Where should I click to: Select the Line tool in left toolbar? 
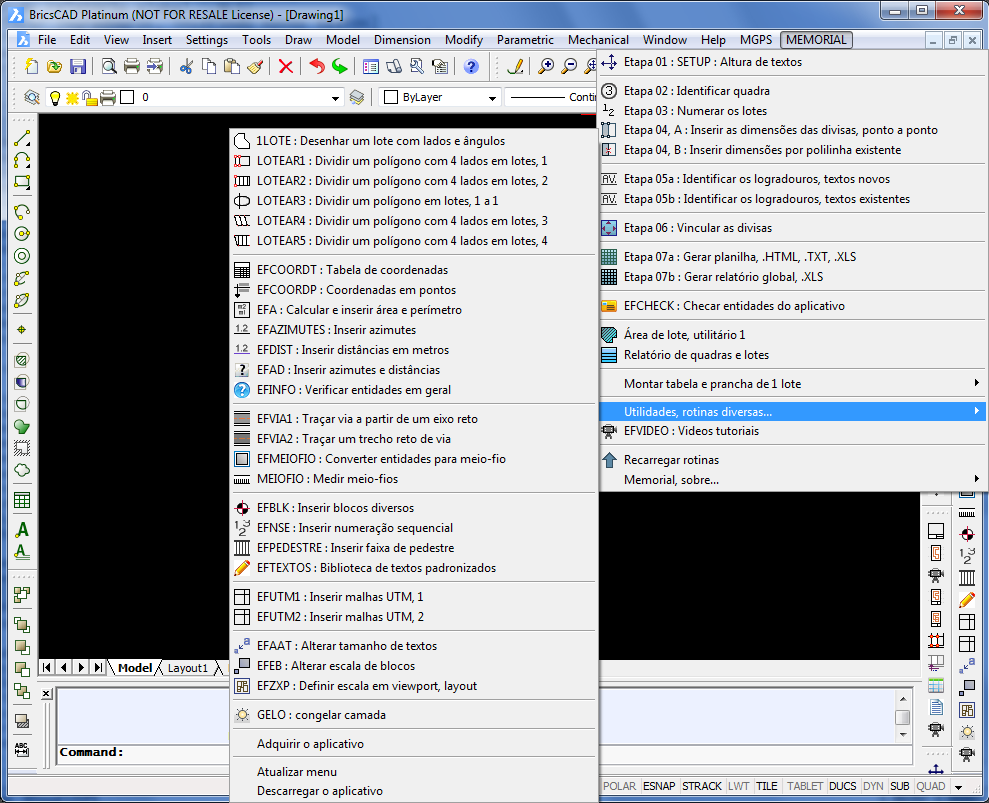[22, 139]
